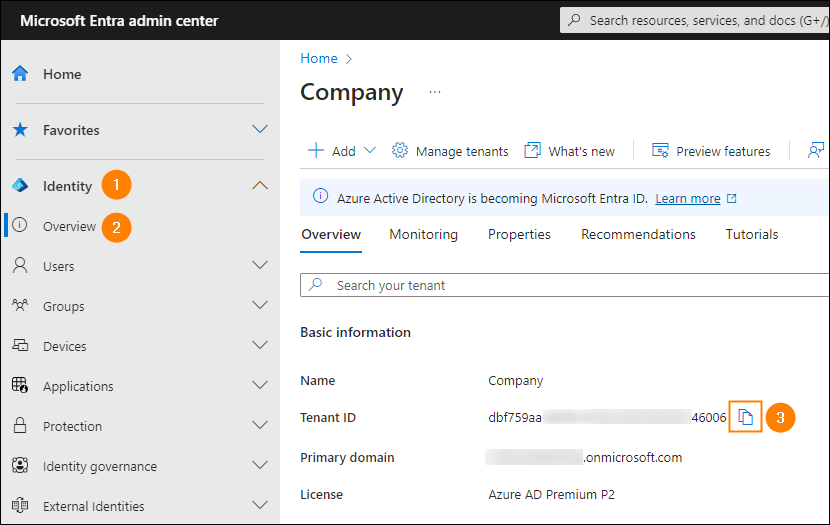
Task: Click the Tenant ID value dbf759aa
Action: (515, 418)
